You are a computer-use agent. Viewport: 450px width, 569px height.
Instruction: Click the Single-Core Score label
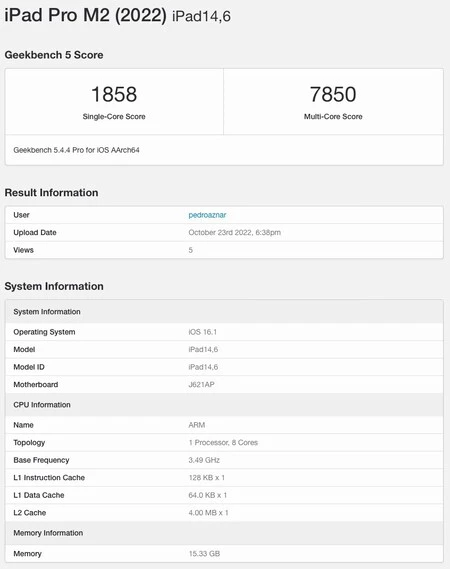(114, 116)
